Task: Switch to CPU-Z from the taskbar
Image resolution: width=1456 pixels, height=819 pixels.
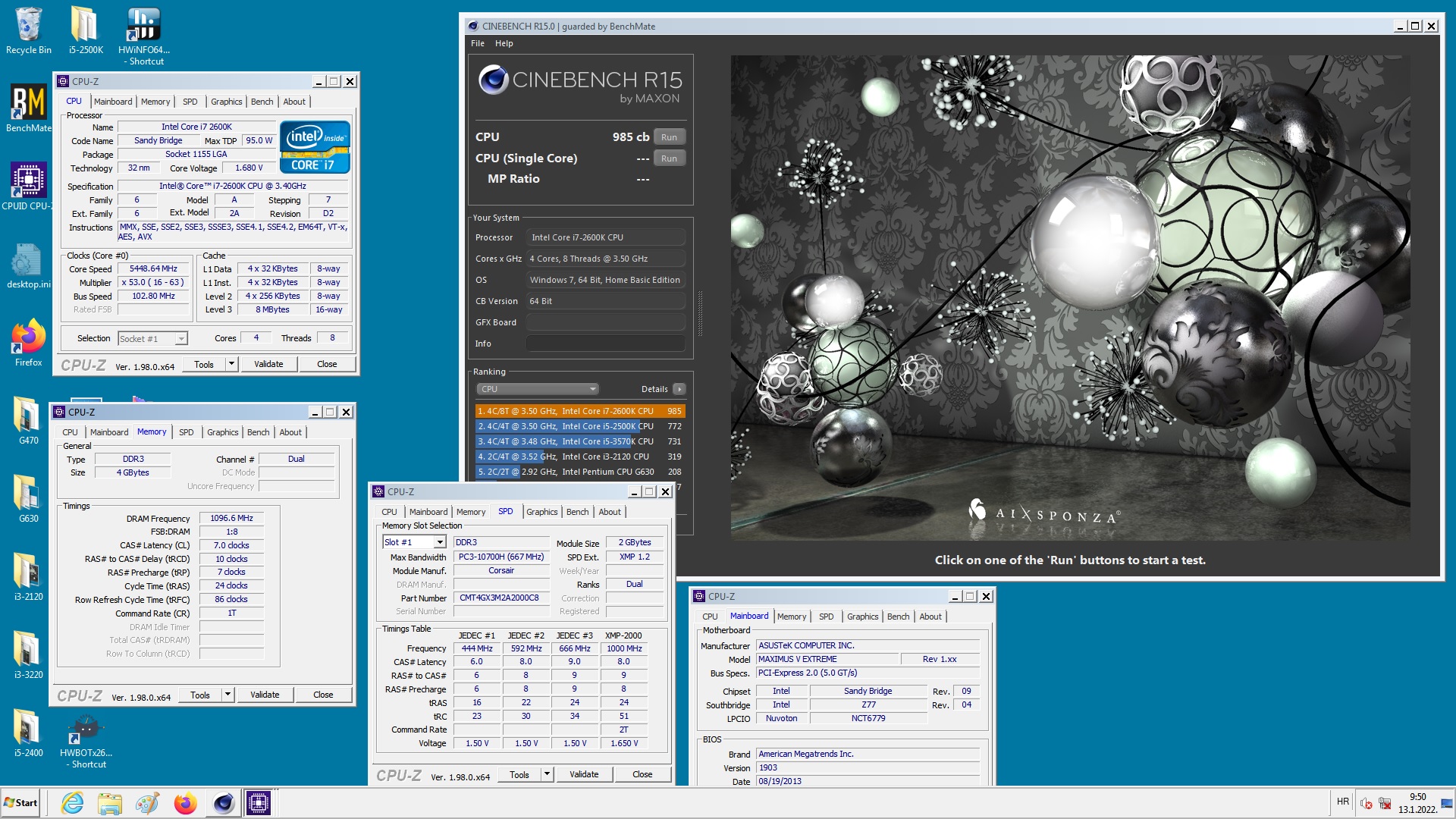Action: tap(259, 803)
